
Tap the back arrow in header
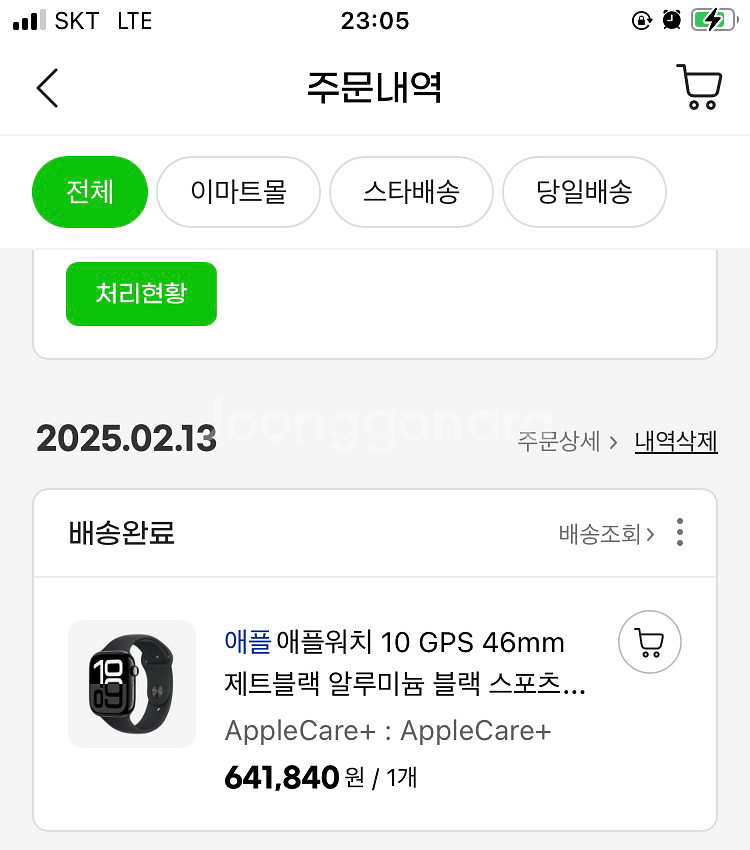tap(47, 88)
